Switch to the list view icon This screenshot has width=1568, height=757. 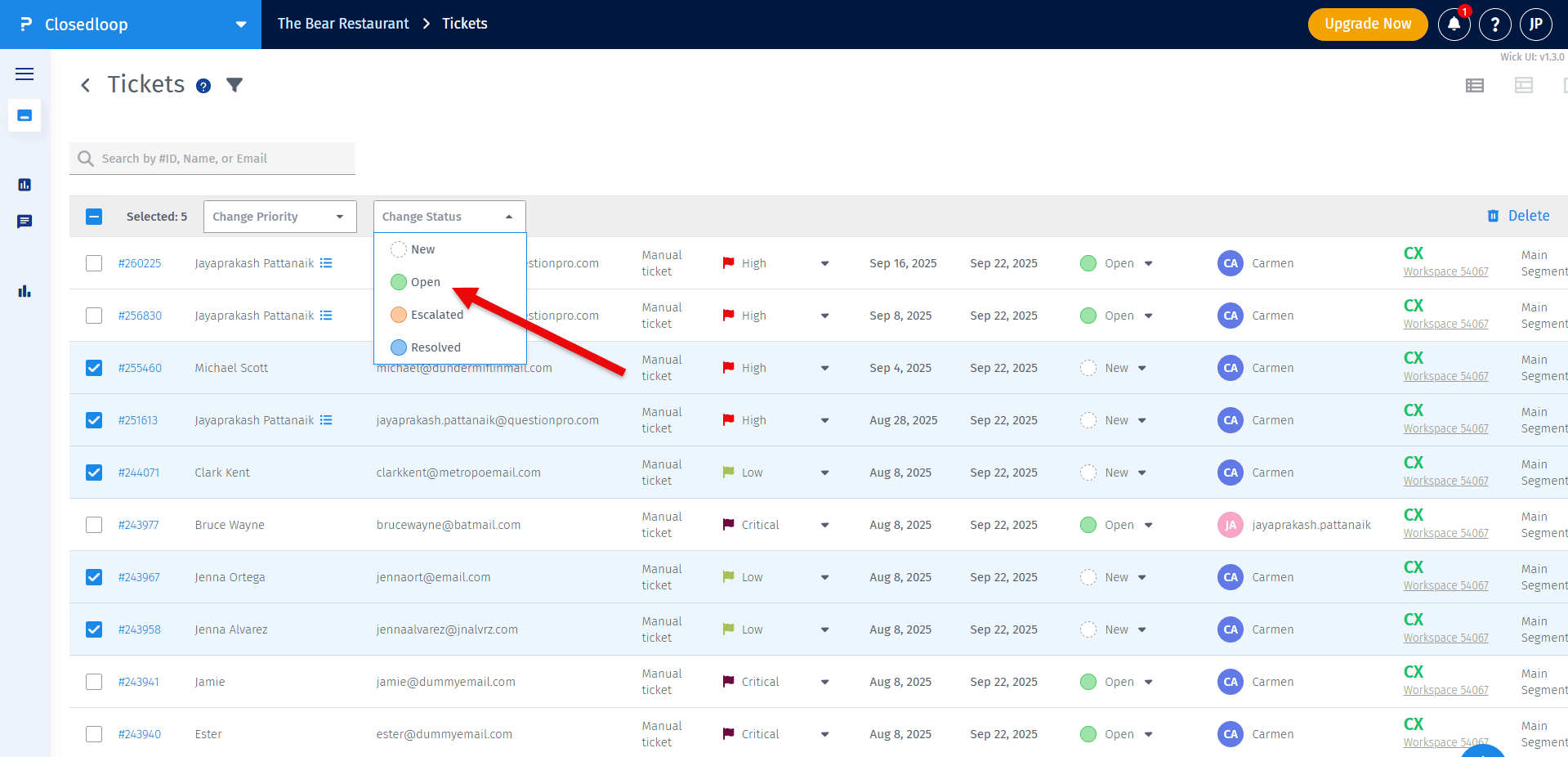[x=1474, y=85]
